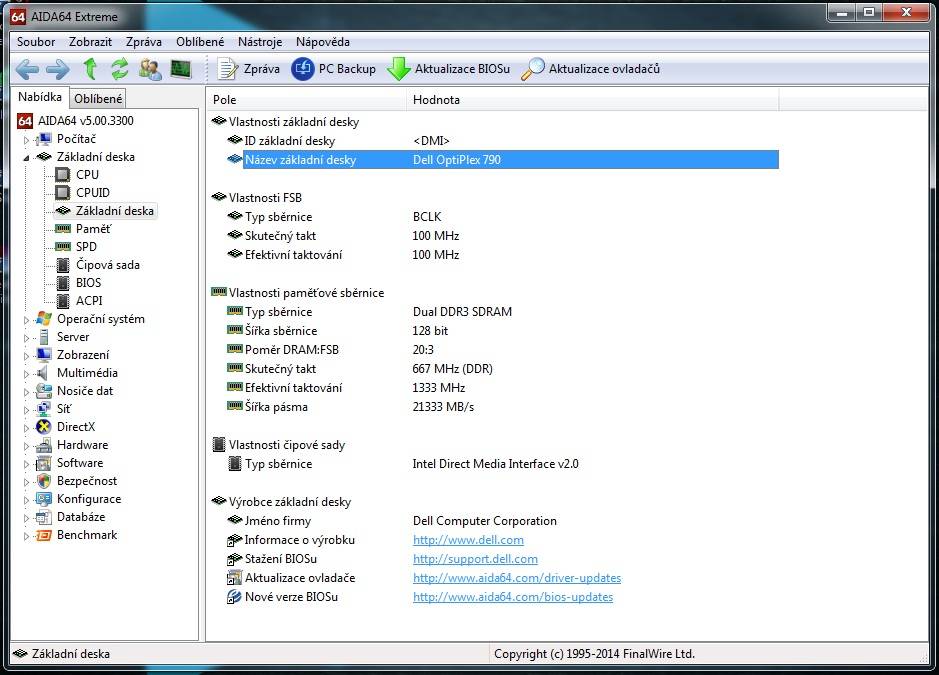Expand the Počítač tree node

click(x=26, y=140)
